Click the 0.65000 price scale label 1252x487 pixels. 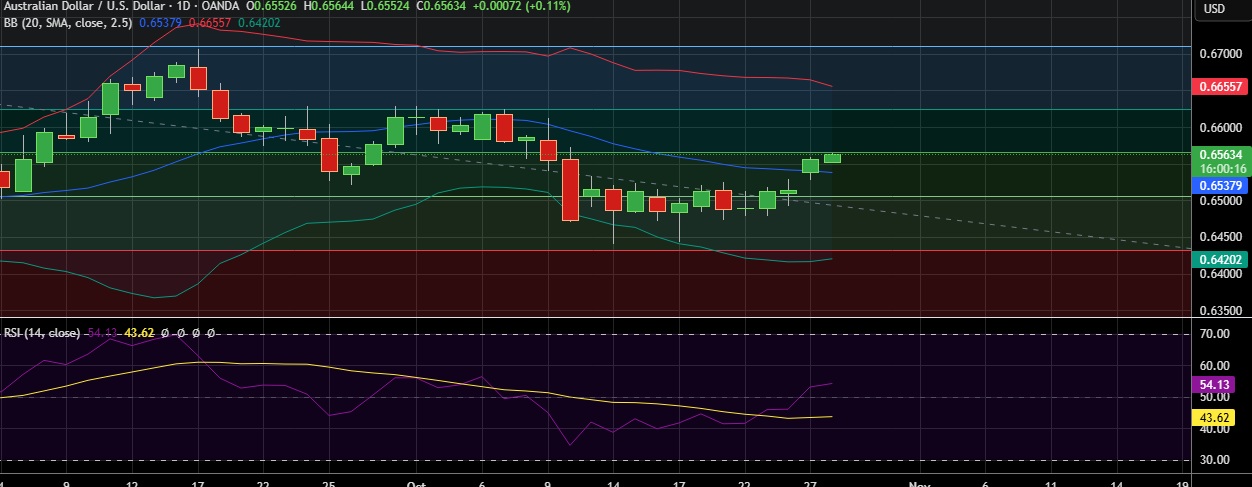pos(1221,201)
